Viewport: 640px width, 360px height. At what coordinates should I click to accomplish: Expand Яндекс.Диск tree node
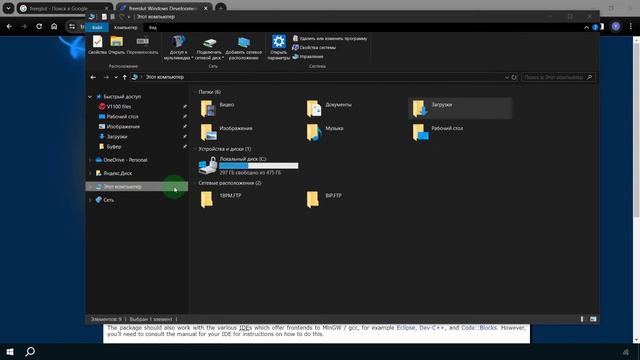[90, 173]
